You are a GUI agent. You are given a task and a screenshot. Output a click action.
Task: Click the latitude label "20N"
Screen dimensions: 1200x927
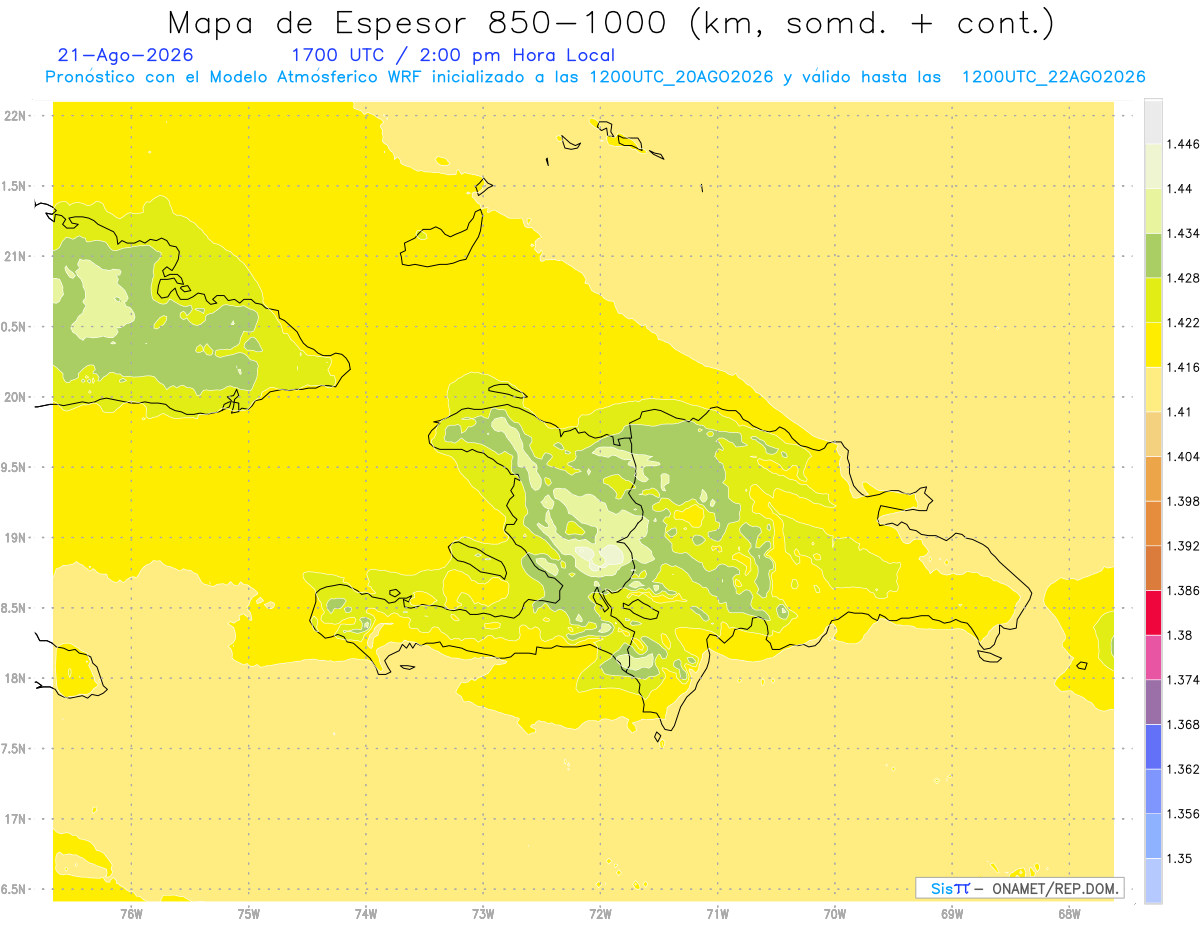(x=16, y=397)
